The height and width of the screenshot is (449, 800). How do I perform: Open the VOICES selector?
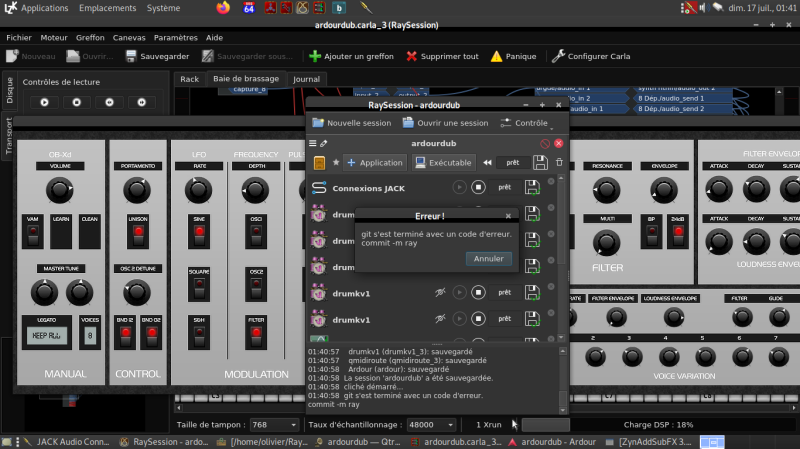pos(90,336)
